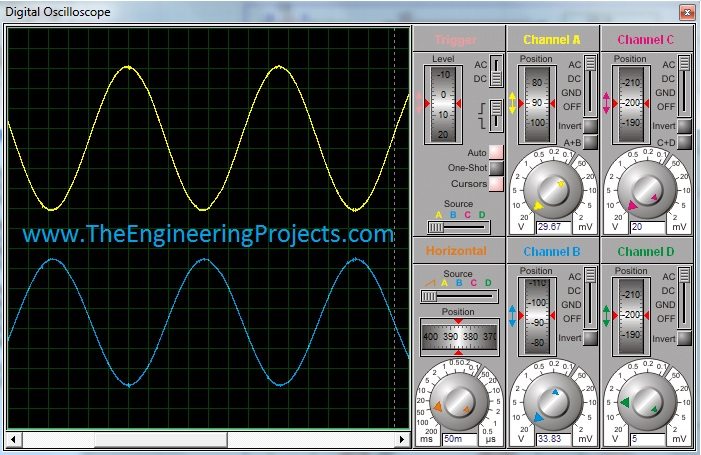This screenshot has height=455, width=701.
Task: Click the GND label on Channel B
Action: click(x=571, y=304)
